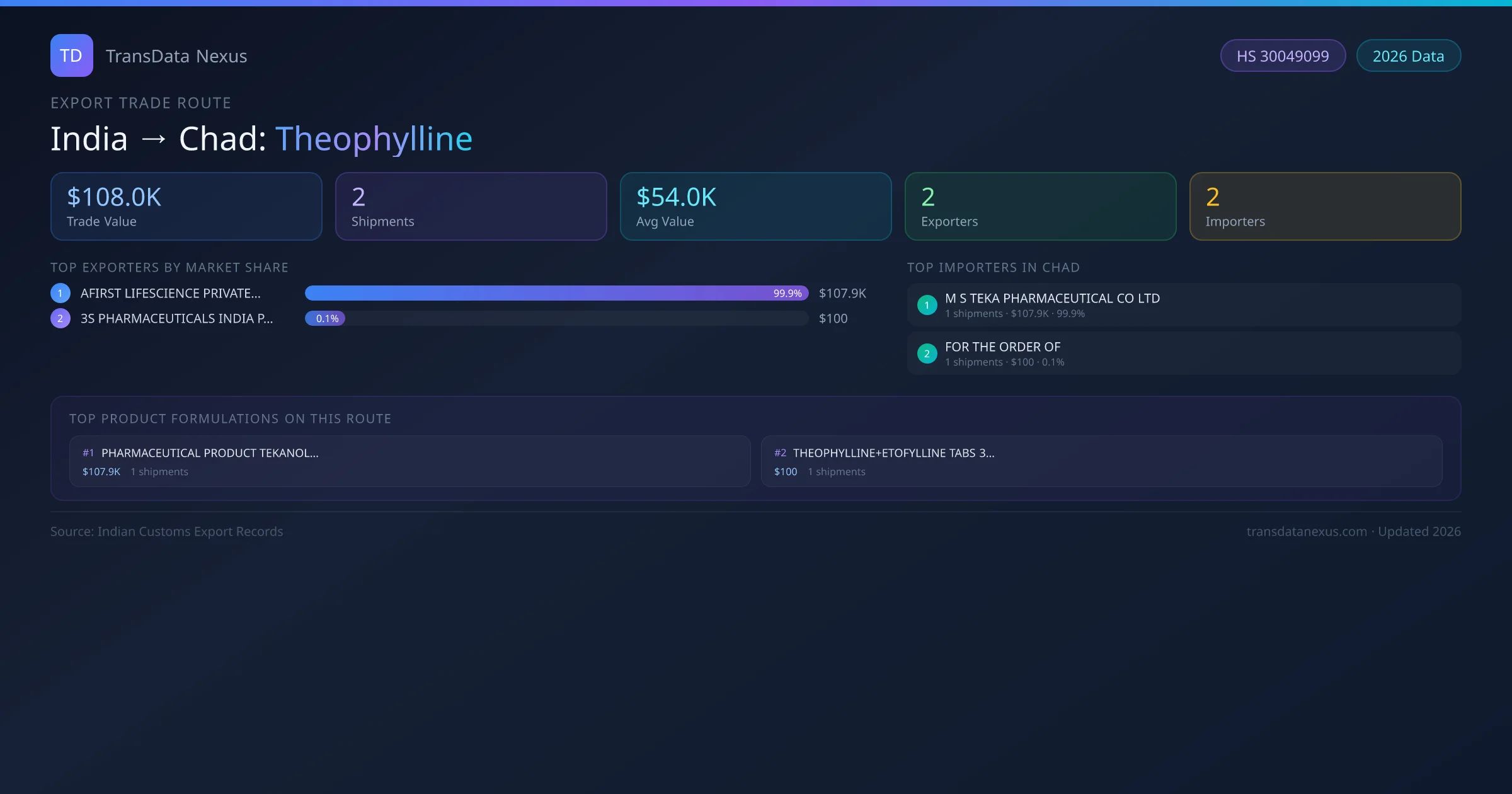This screenshot has width=1512, height=794.
Task: Open the 2 Shipments stat card
Action: coord(471,207)
